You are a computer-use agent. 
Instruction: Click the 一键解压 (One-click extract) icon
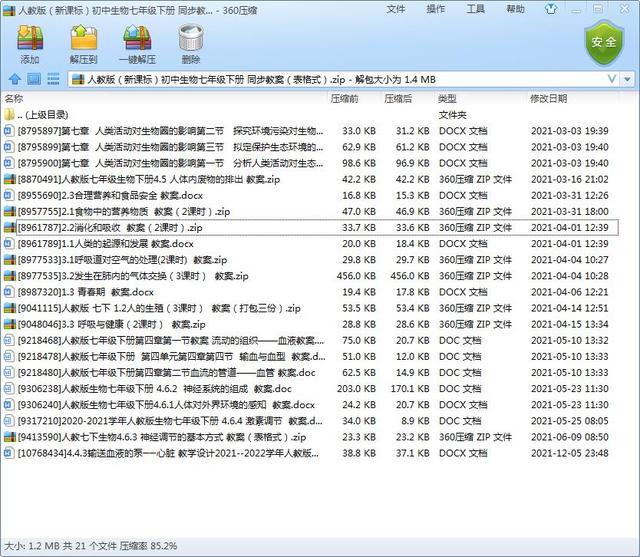(138, 38)
